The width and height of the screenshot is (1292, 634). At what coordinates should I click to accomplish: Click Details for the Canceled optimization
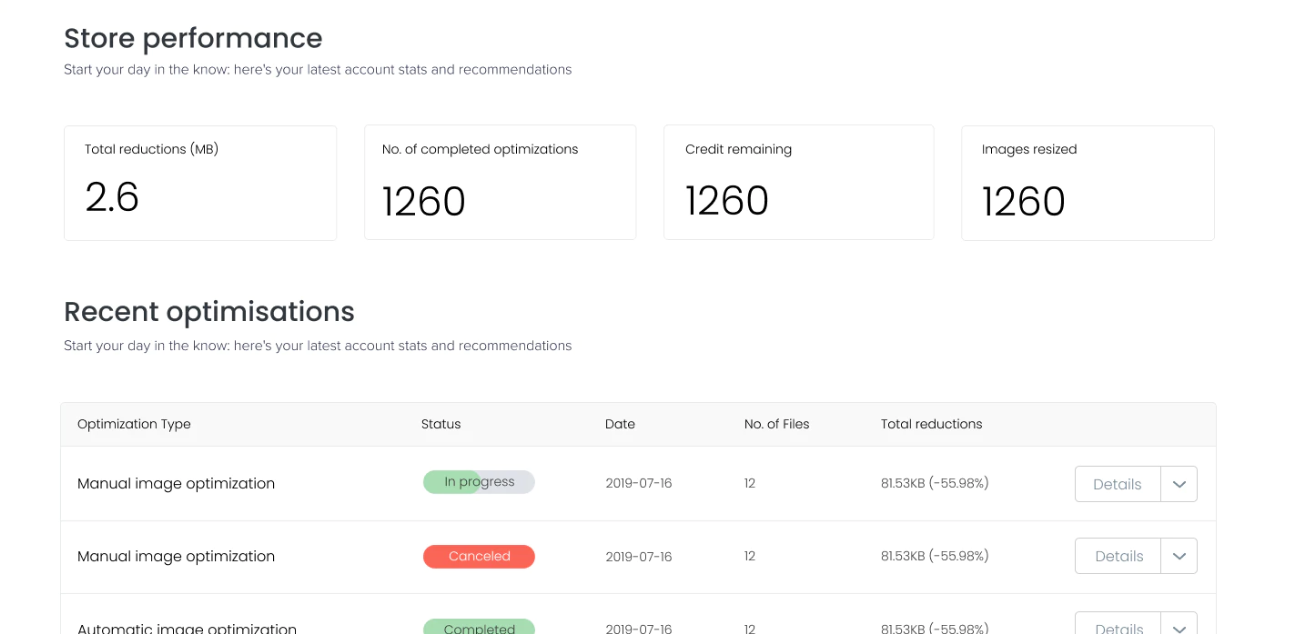[1116, 556]
